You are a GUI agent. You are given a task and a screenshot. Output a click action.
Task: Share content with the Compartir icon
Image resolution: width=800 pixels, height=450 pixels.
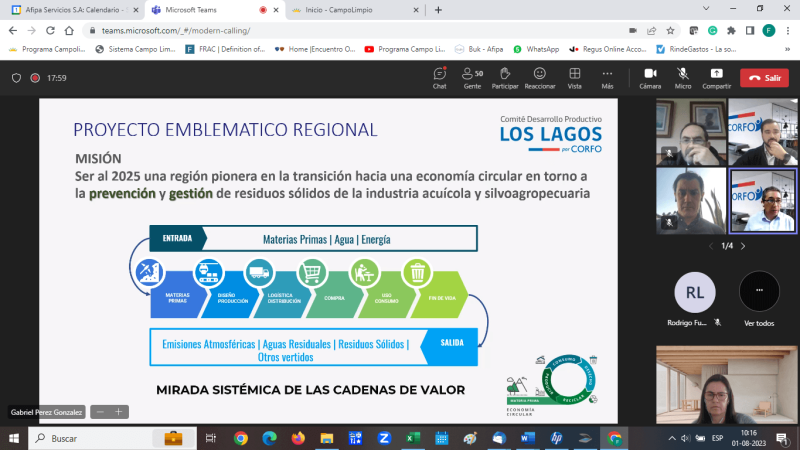[716, 76]
